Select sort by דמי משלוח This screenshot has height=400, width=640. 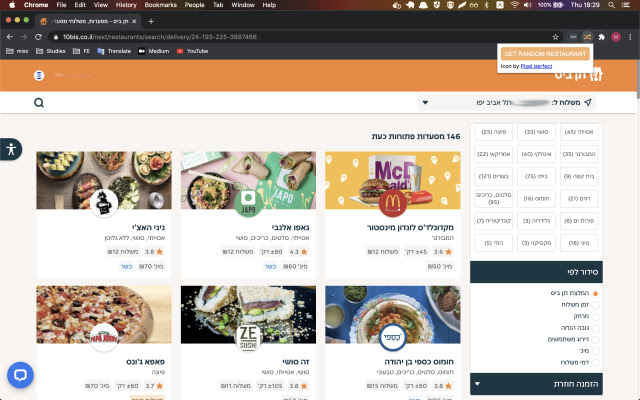point(596,362)
